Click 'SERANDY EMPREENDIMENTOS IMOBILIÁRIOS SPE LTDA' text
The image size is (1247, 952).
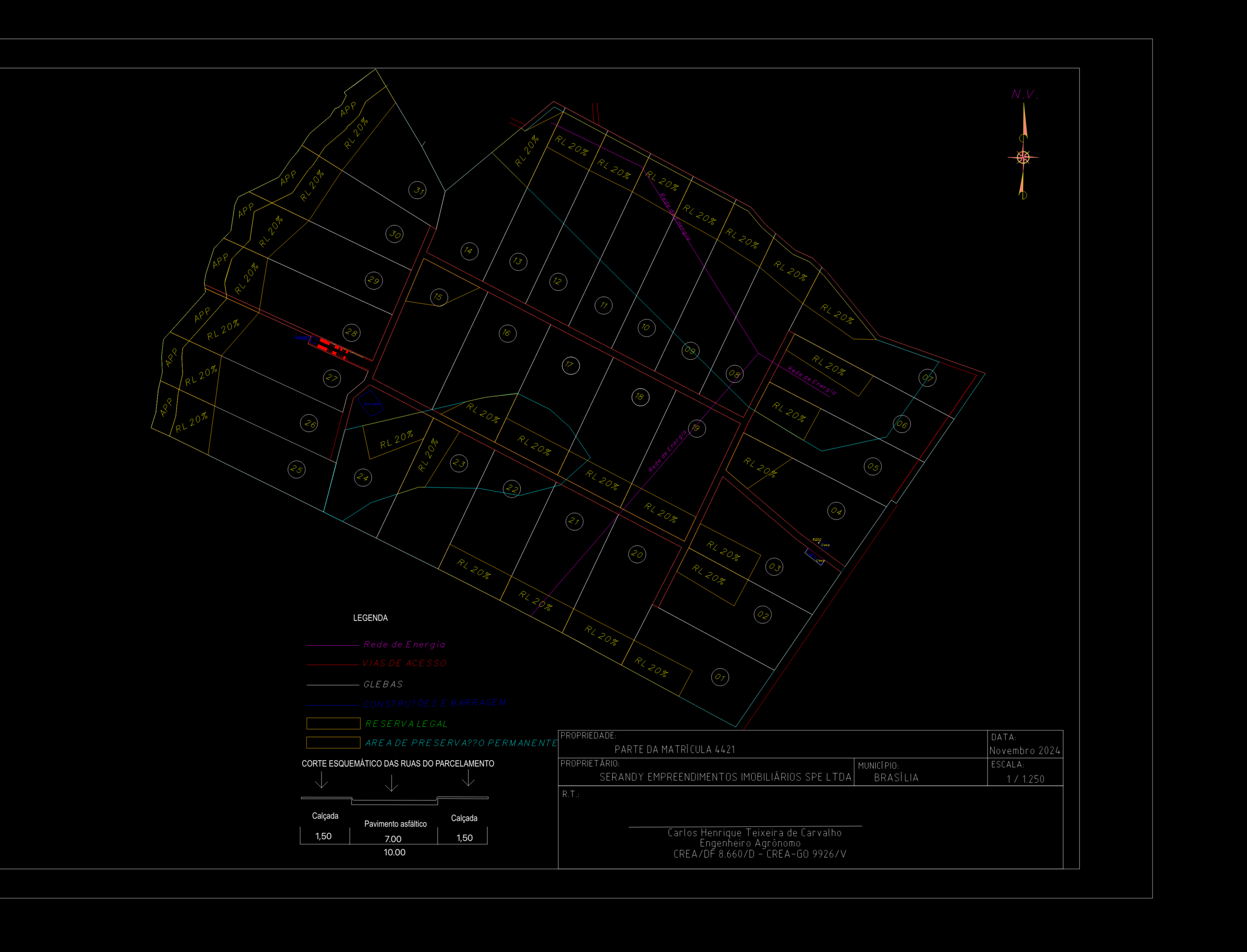pos(725,777)
